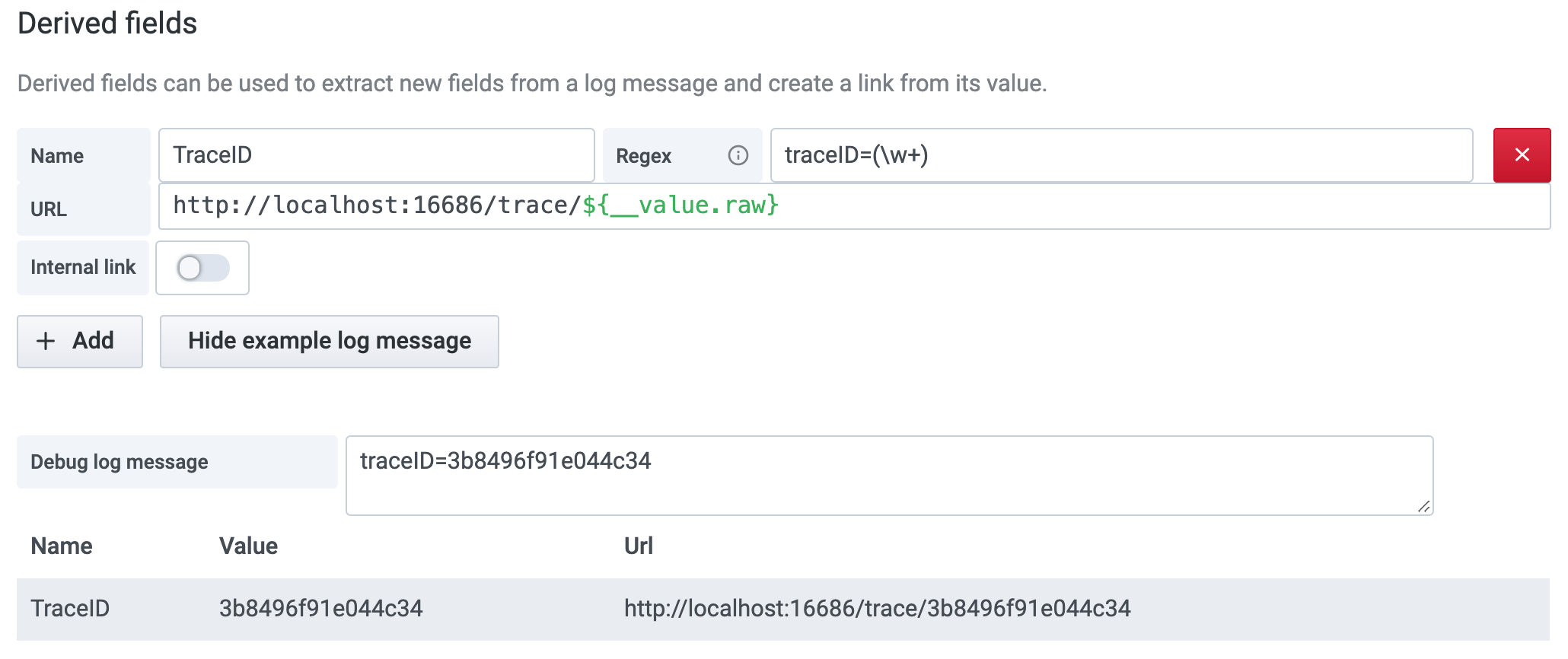Viewport: 1568px width, 659px height.
Task: Click the Hide example log message button
Action: tap(329, 341)
